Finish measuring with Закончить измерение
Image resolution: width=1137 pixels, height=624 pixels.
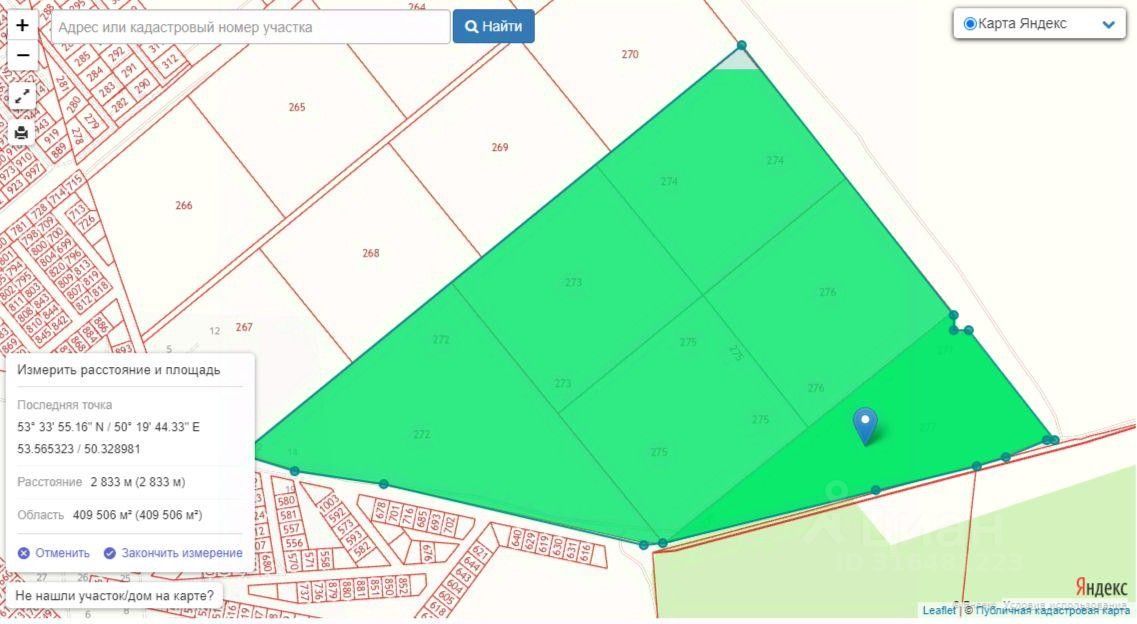173,553
